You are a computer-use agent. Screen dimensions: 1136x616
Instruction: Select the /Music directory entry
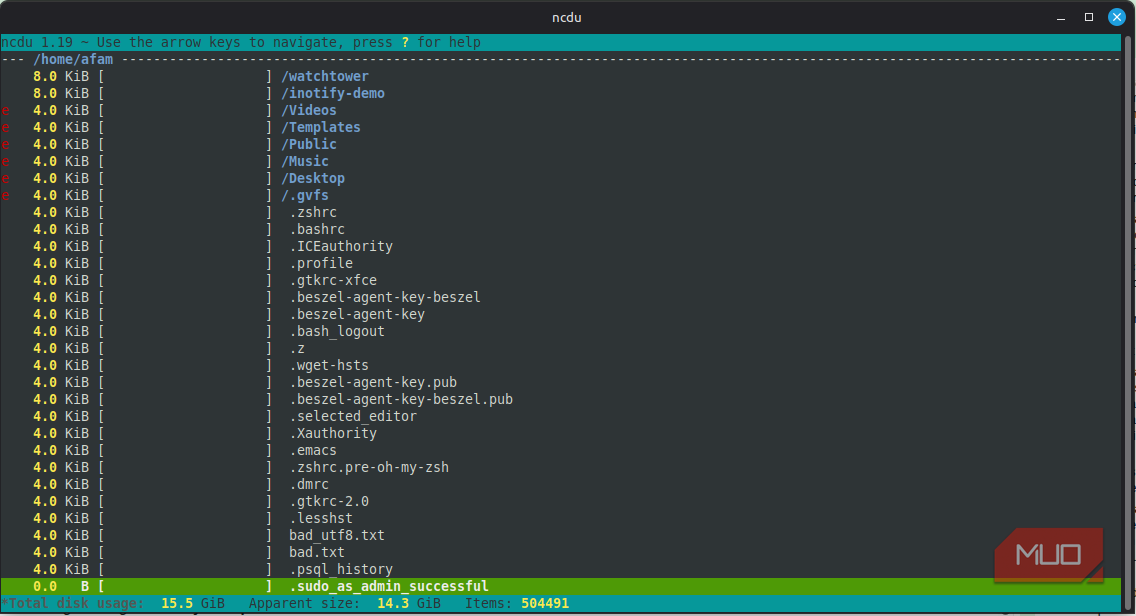pyautogui.click(x=305, y=162)
